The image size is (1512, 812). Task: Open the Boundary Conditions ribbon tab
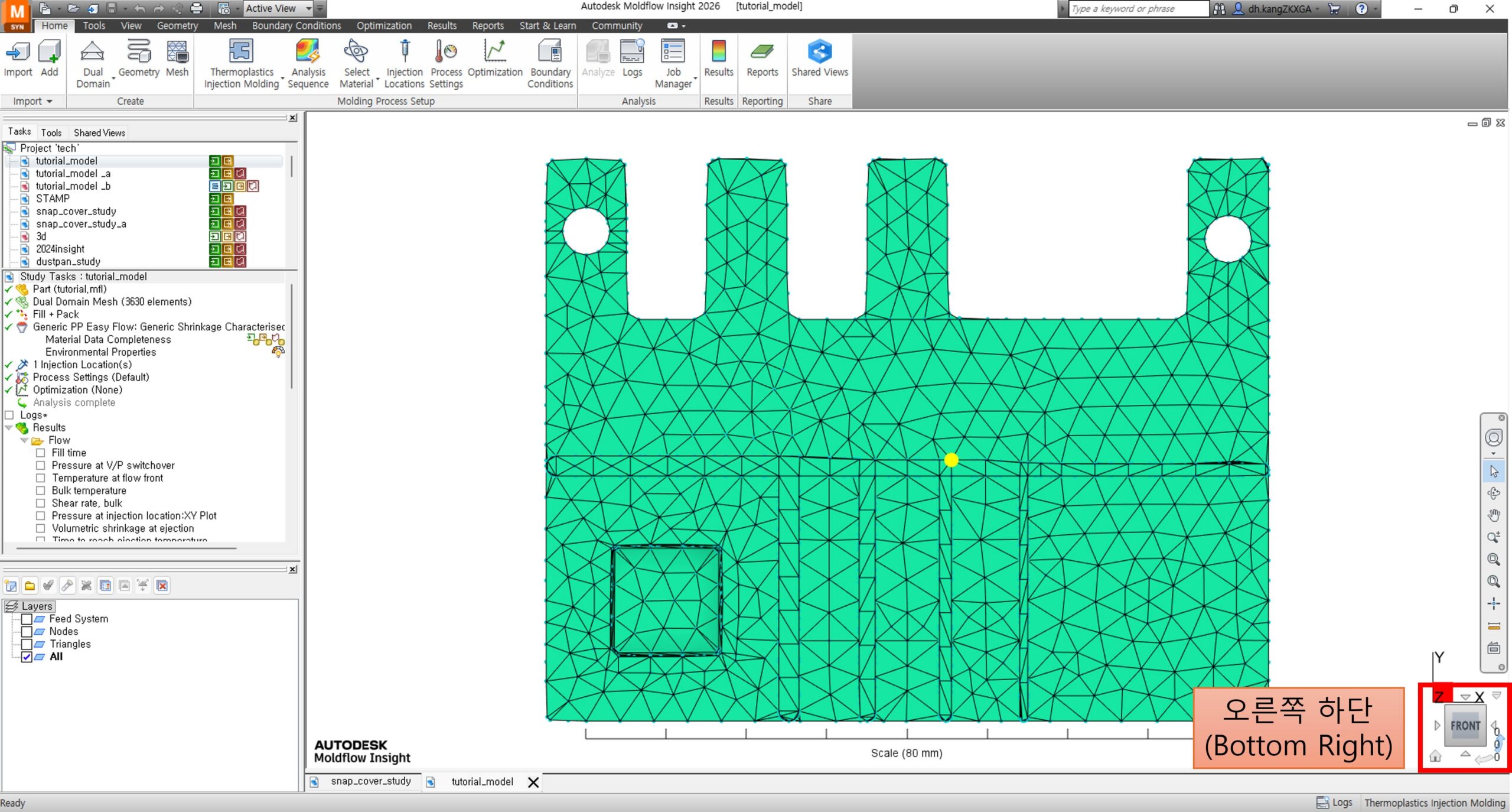pos(296,25)
